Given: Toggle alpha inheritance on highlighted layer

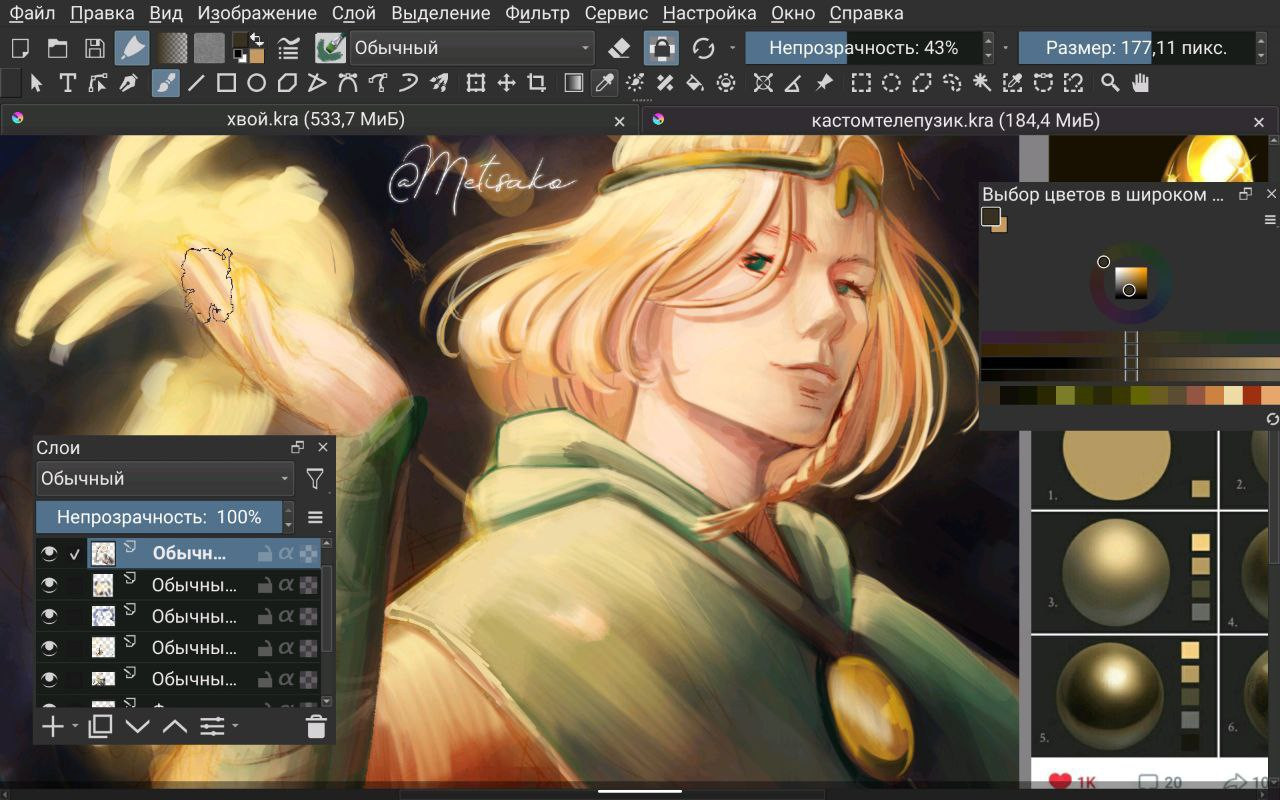Looking at the screenshot, I should pyautogui.click(x=287, y=553).
